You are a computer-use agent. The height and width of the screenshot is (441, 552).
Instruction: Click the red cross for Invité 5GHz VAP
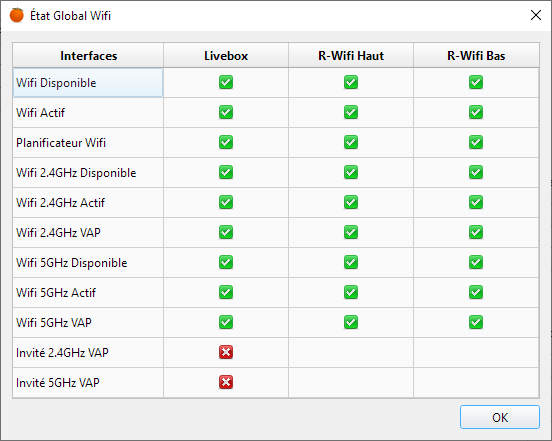(226, 382)
